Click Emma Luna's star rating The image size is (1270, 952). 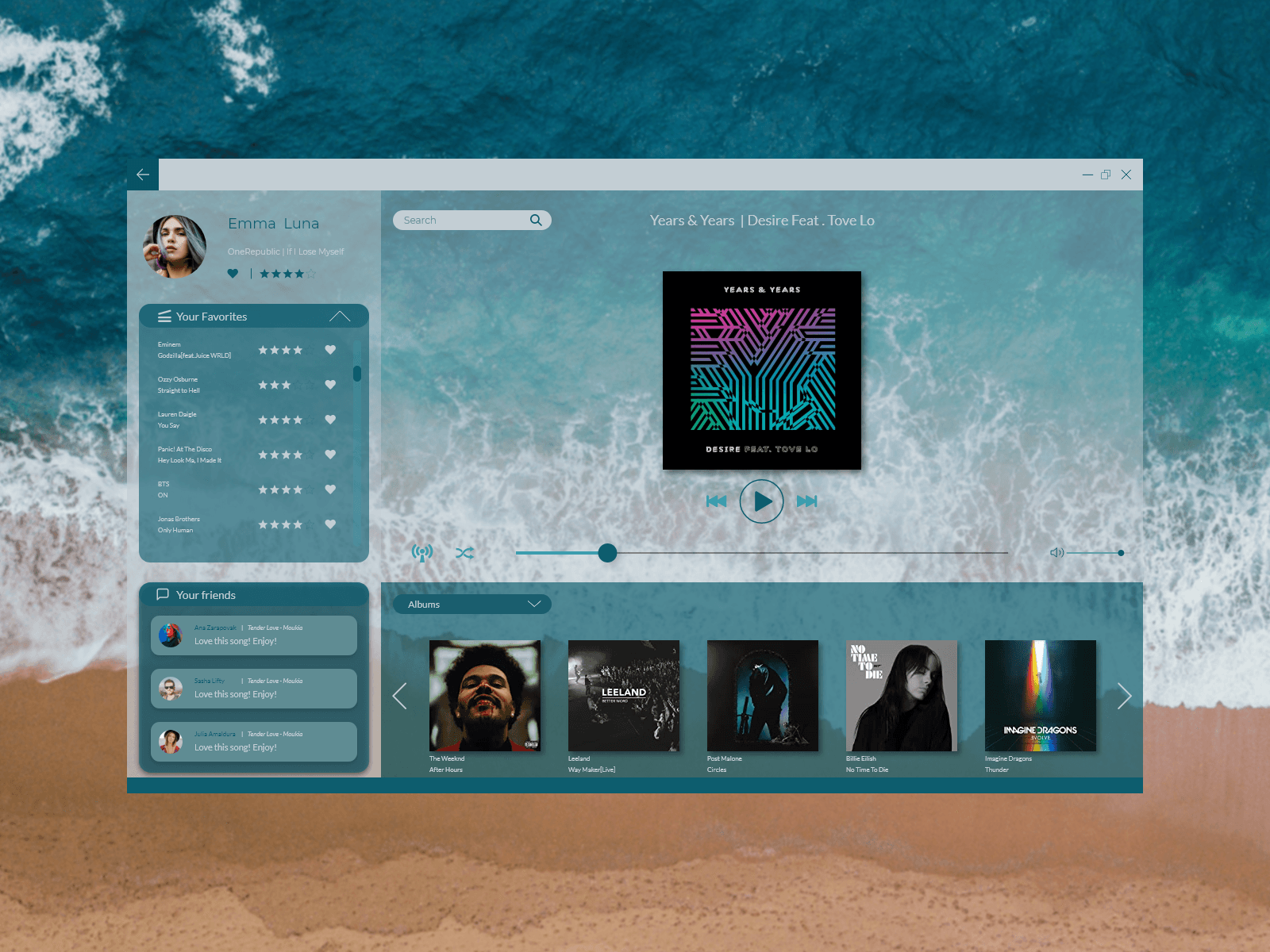287,274
